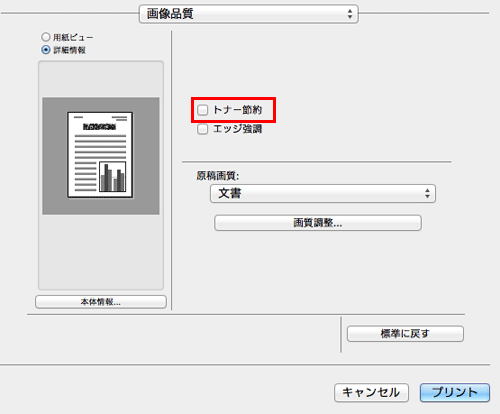Click the arrows on the 文書 popup

click(427, 193)
